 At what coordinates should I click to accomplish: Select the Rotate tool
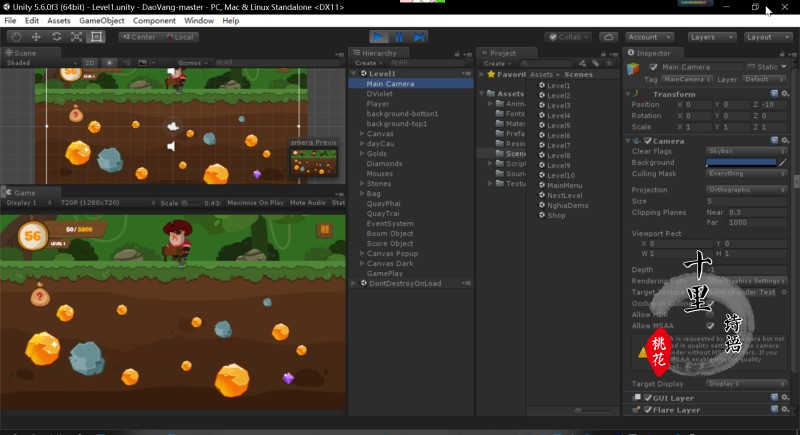point(56,37)
